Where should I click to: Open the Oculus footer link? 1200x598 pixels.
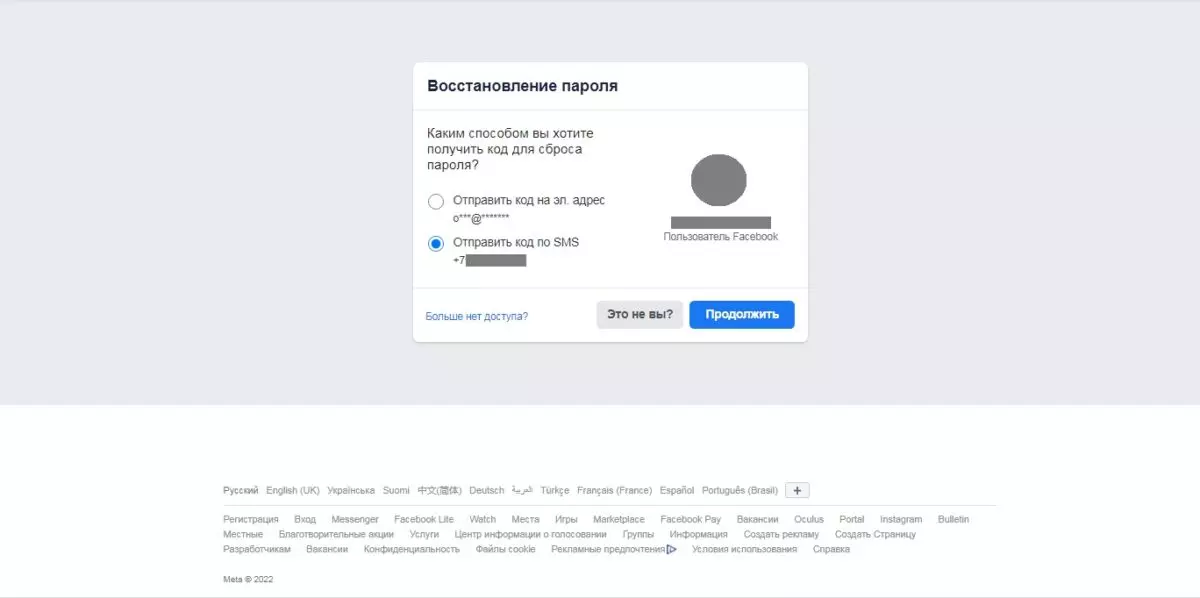(x=809, y=519)
